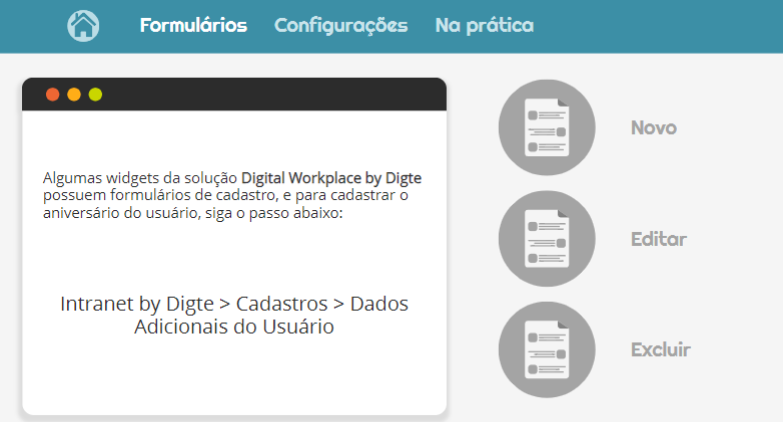Click Adicionais do Usuário text line
Image resolution: width=783 pixels, height=422 pixels.
pyautogui.click(x=234, y=327)
